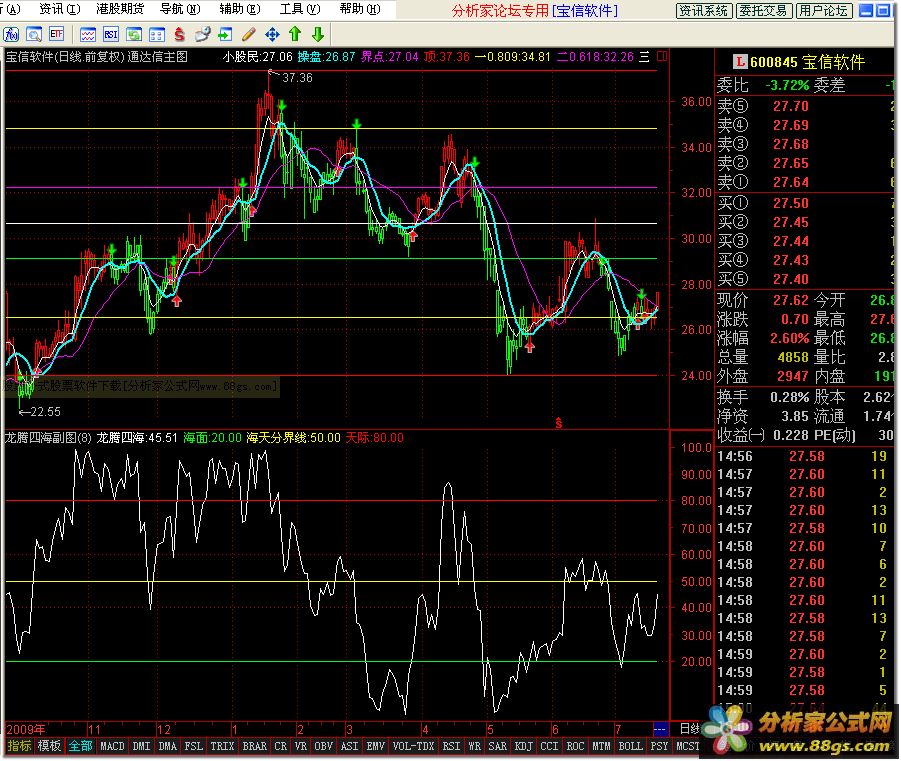Viewport: 901px width, 761px height.
Task: Open the formula f(x) toolbar icon
Action: point(11,34)
